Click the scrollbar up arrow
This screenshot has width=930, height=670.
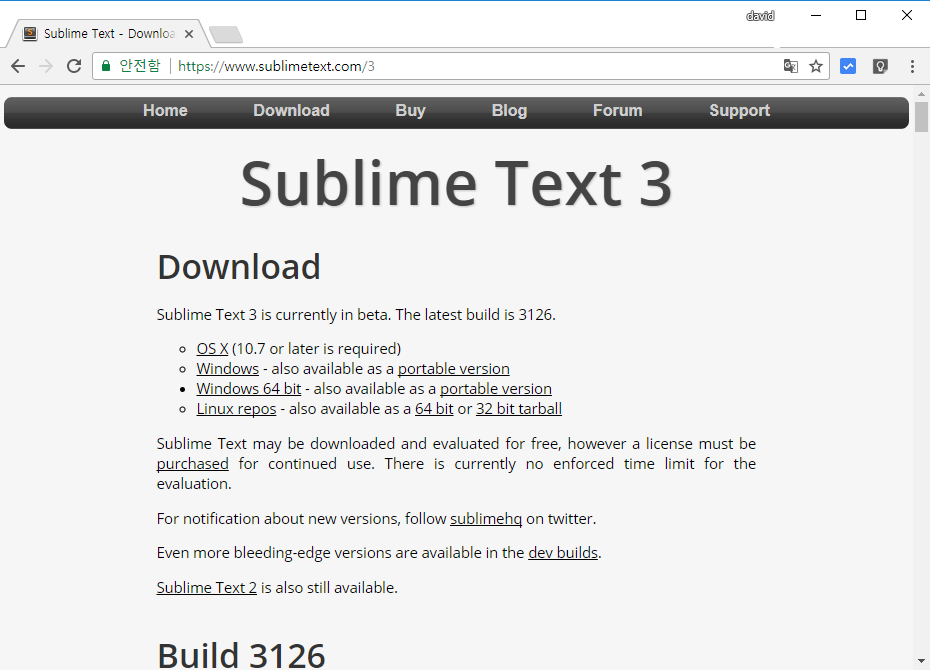[921, 93]
